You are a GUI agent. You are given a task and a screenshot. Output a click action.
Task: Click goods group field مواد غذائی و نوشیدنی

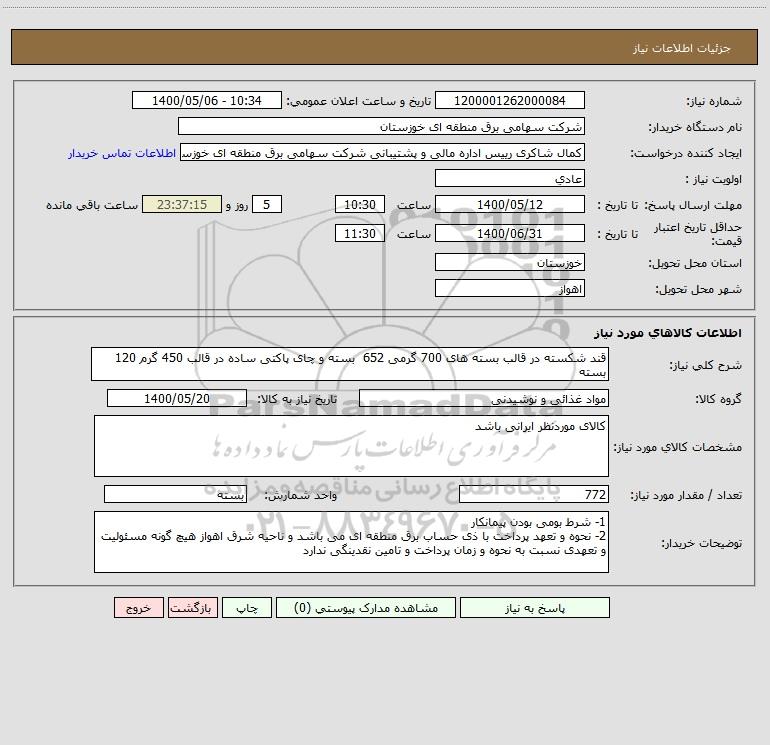coord(484,398)
